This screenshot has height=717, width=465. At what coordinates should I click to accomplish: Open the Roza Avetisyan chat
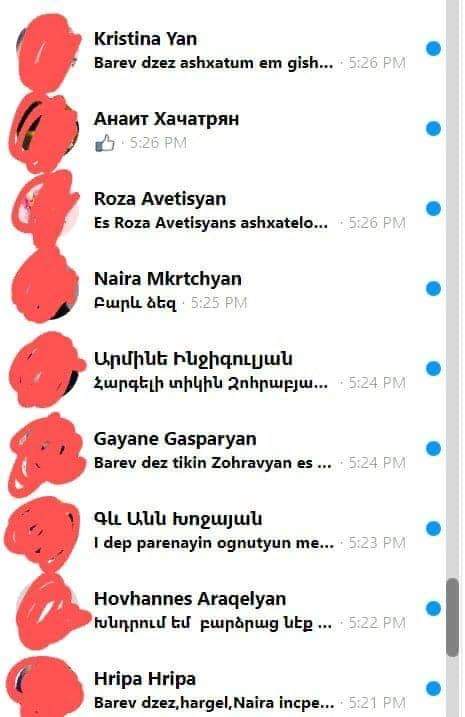(x=223, y=210)
